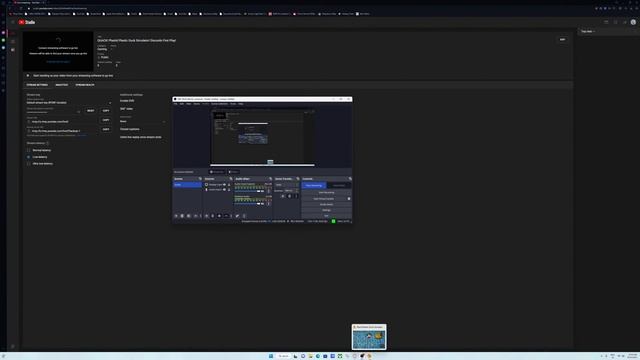Hide first source via its eye icon
Image resolution: width=640 pixels, height=360 pixels.
click(224, 184)
